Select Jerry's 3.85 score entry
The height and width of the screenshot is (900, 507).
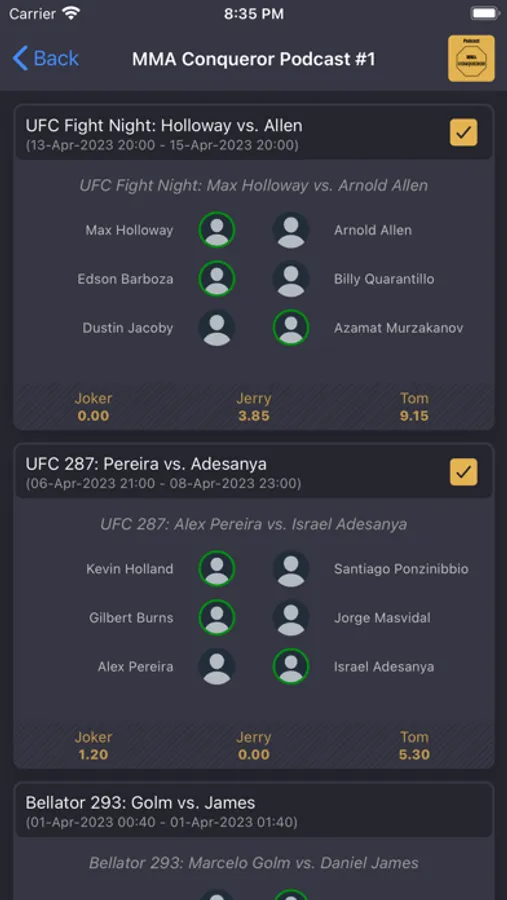coord(254,407)
